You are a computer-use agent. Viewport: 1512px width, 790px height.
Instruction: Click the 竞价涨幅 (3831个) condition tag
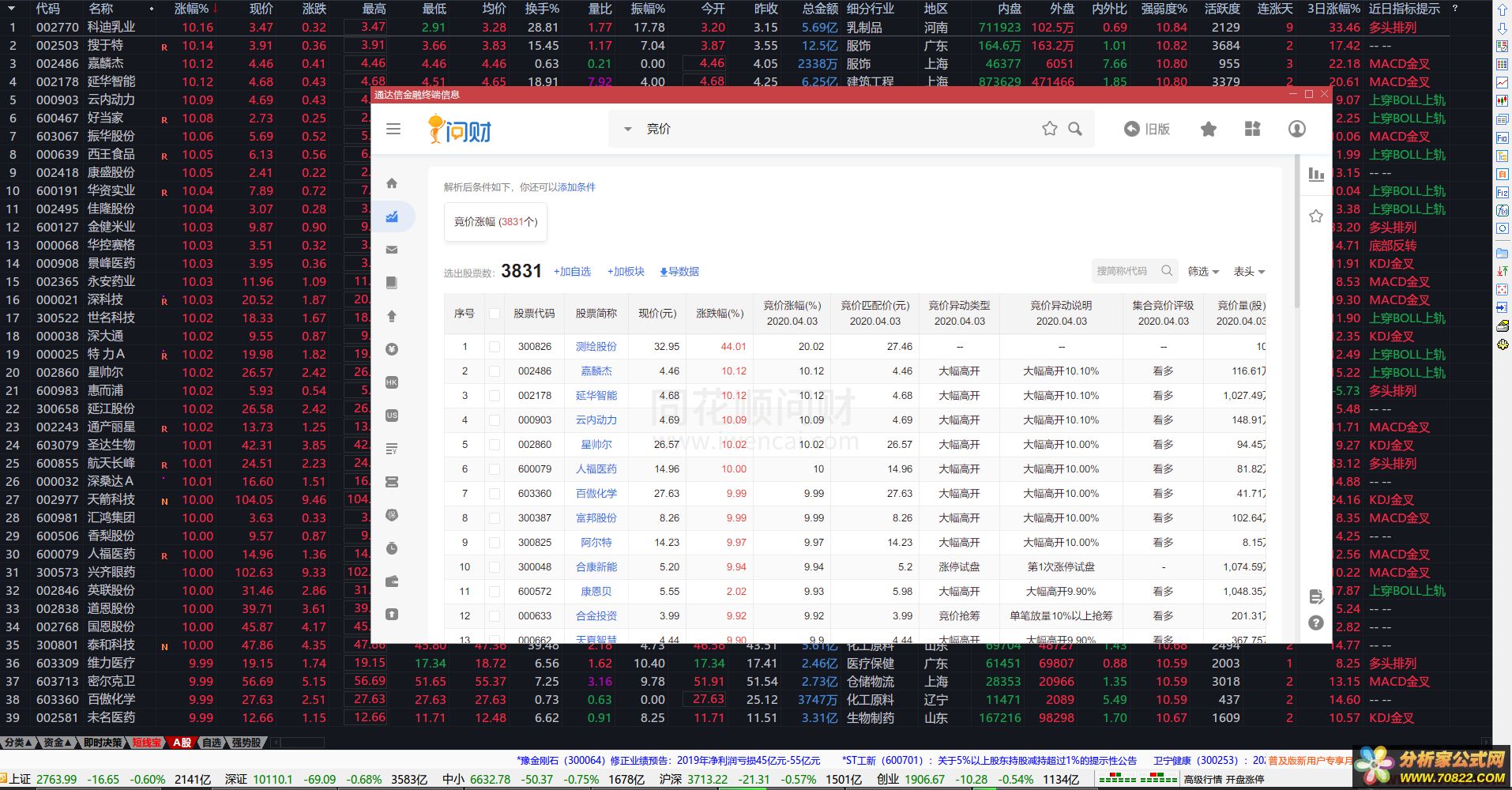(495, 222)
